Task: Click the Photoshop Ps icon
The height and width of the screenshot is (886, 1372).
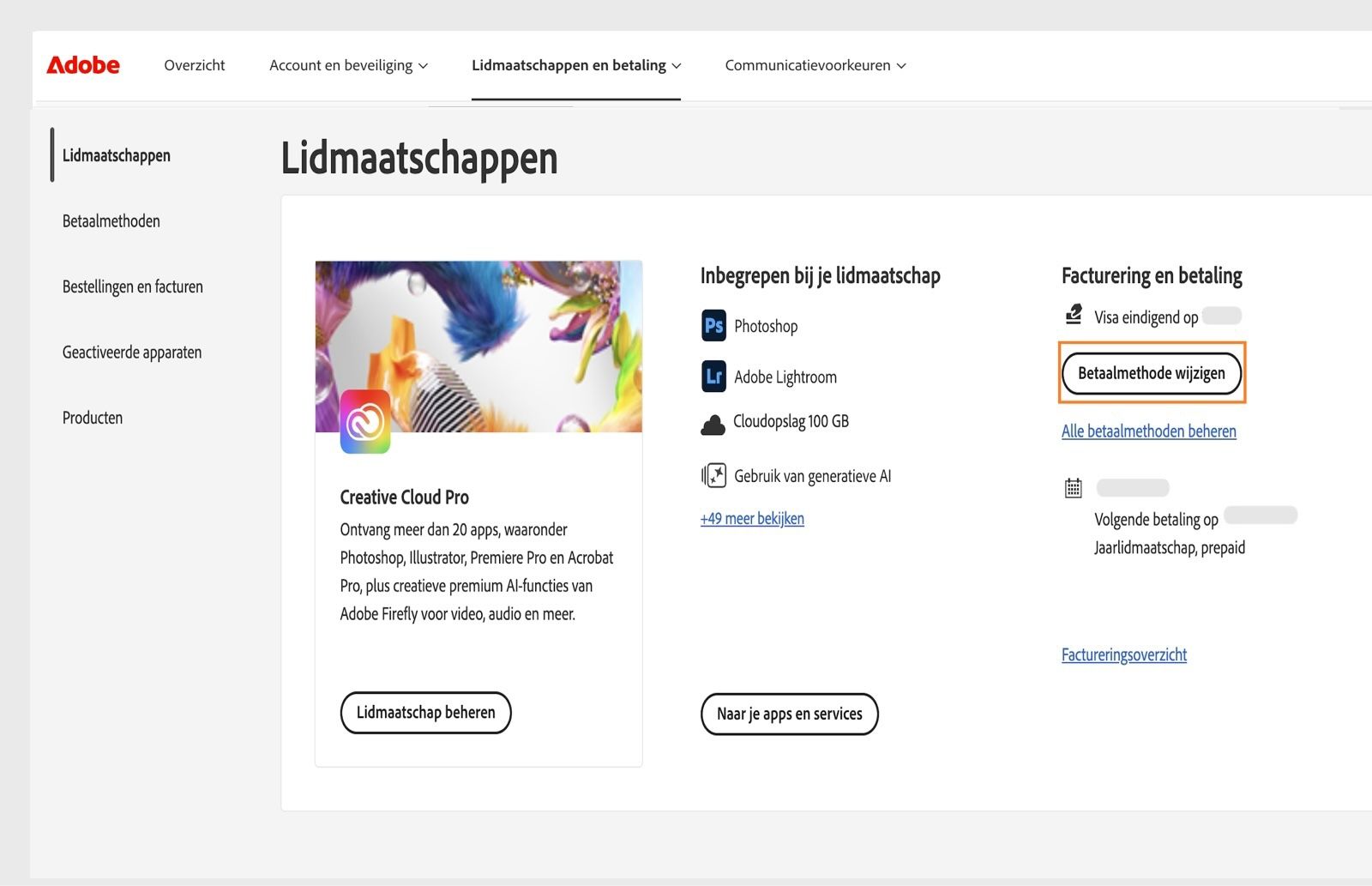Action: 713,326
